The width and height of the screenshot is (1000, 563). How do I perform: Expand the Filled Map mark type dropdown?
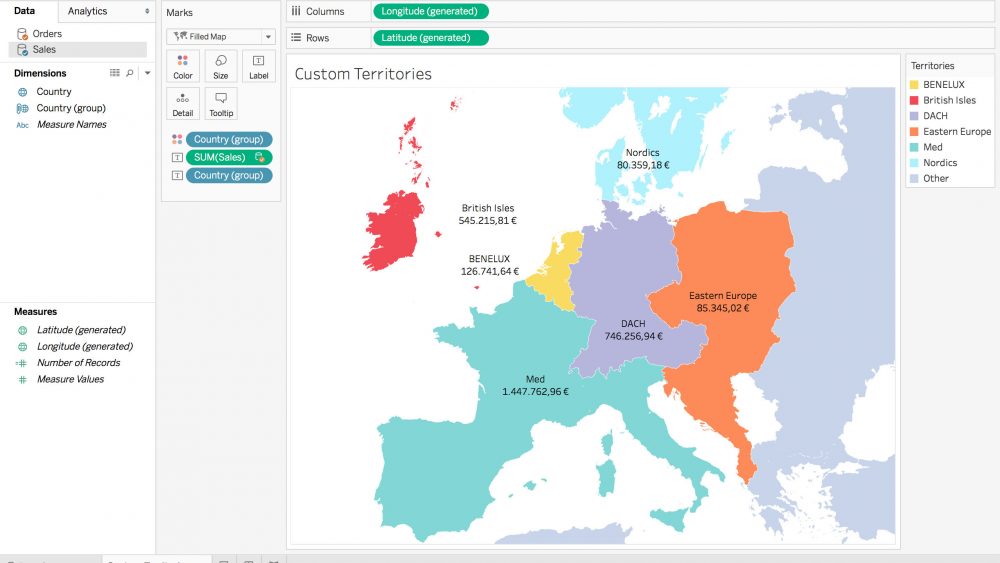click(220, 36)
